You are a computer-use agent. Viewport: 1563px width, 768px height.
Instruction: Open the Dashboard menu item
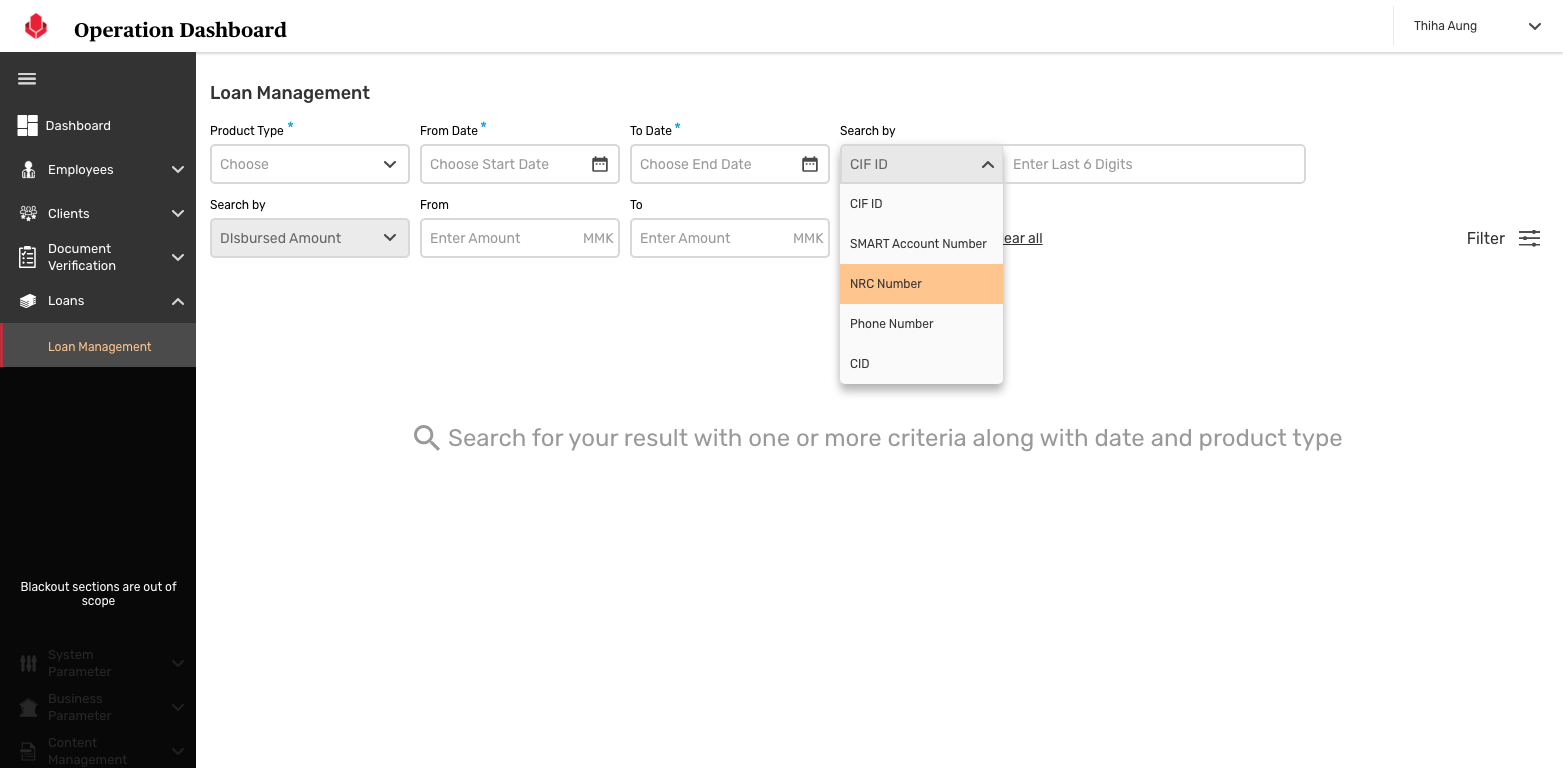click(x=98, y=125)
